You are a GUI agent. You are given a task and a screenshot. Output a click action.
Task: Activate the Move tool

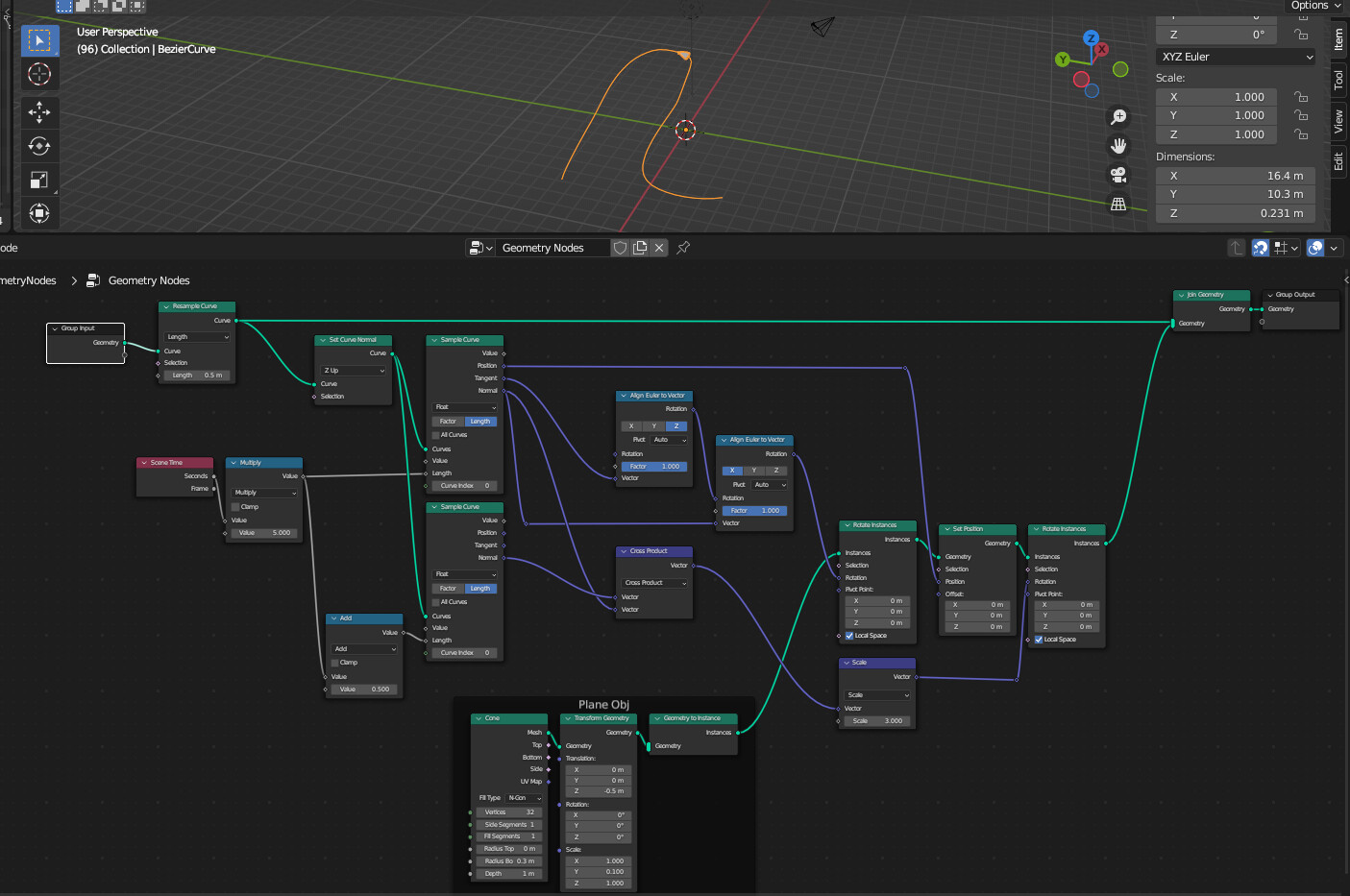[39, 111]
